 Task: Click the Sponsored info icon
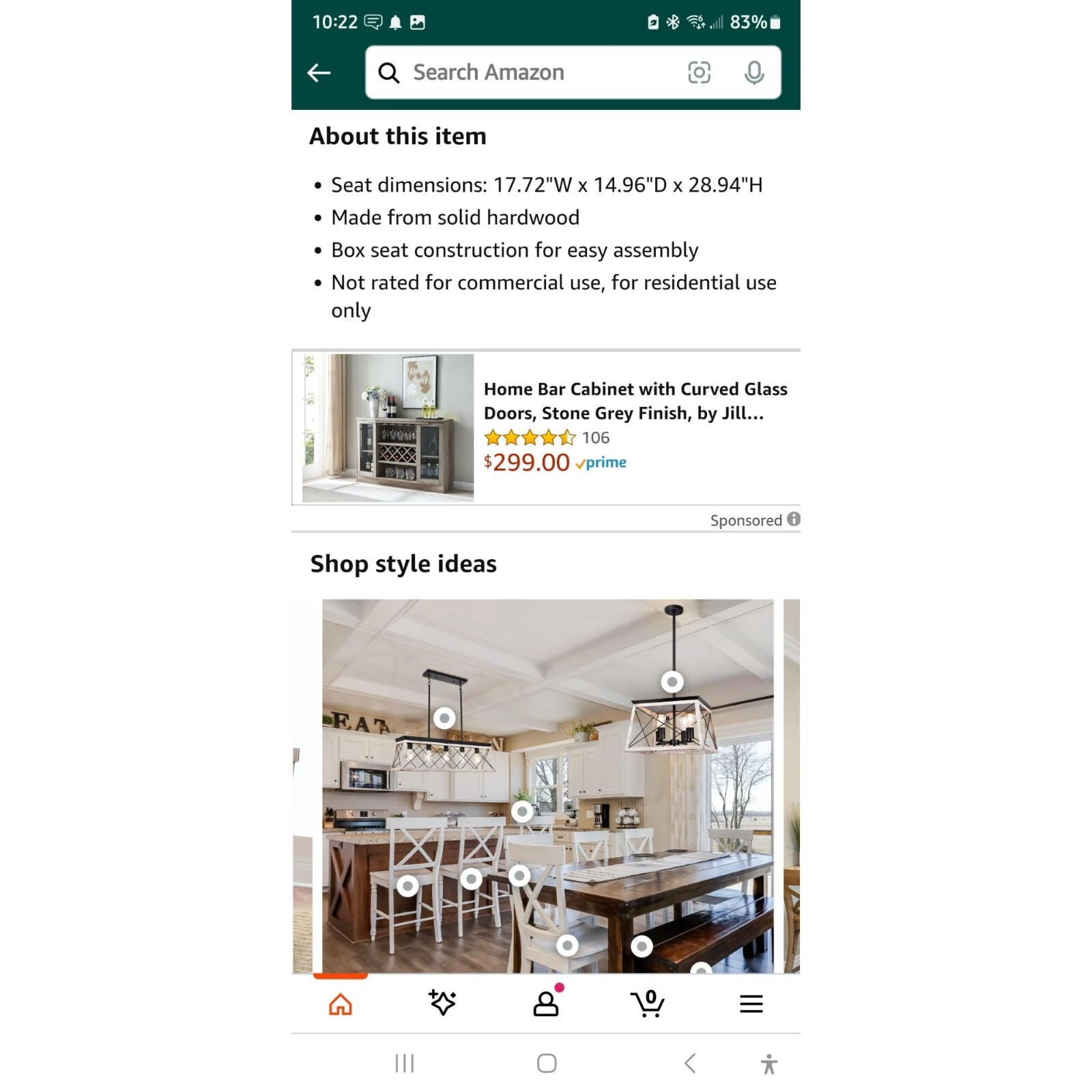point(793,519)
